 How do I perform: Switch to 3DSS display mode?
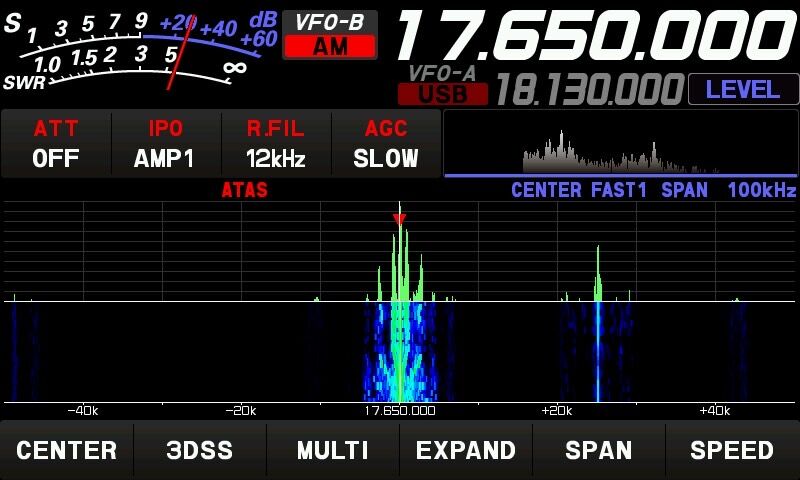pos(199,450)
